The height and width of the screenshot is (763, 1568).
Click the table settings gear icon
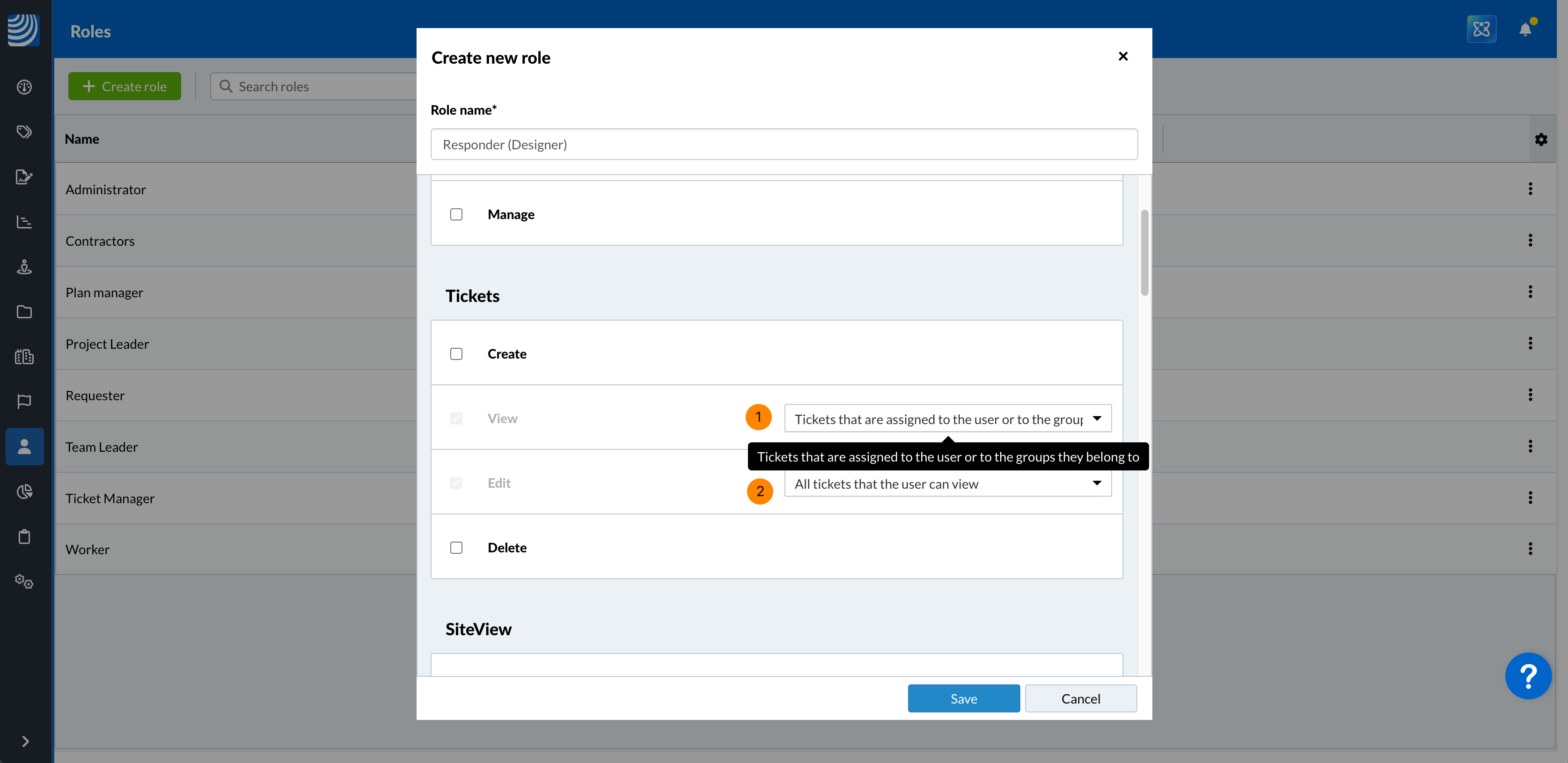coord(1540,139)
